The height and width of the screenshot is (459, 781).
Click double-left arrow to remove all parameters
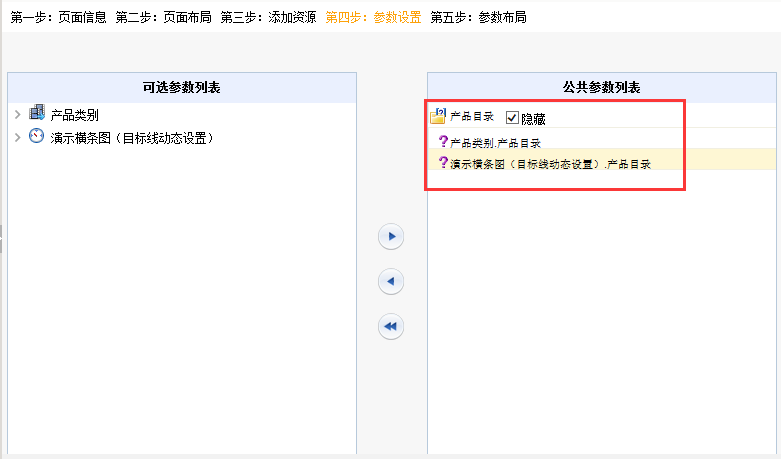pos(391,327)
